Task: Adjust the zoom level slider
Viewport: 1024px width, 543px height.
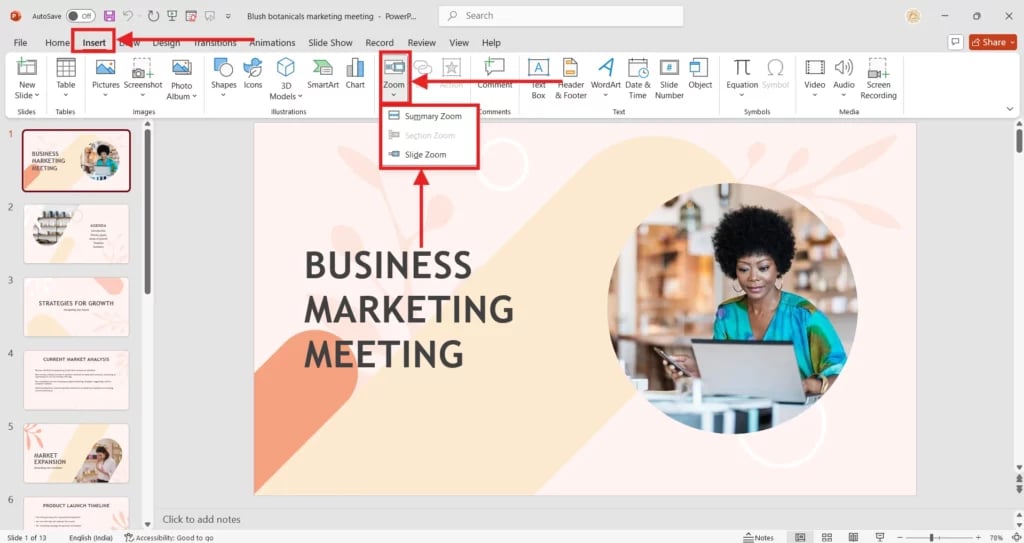Action: point(931,537)
